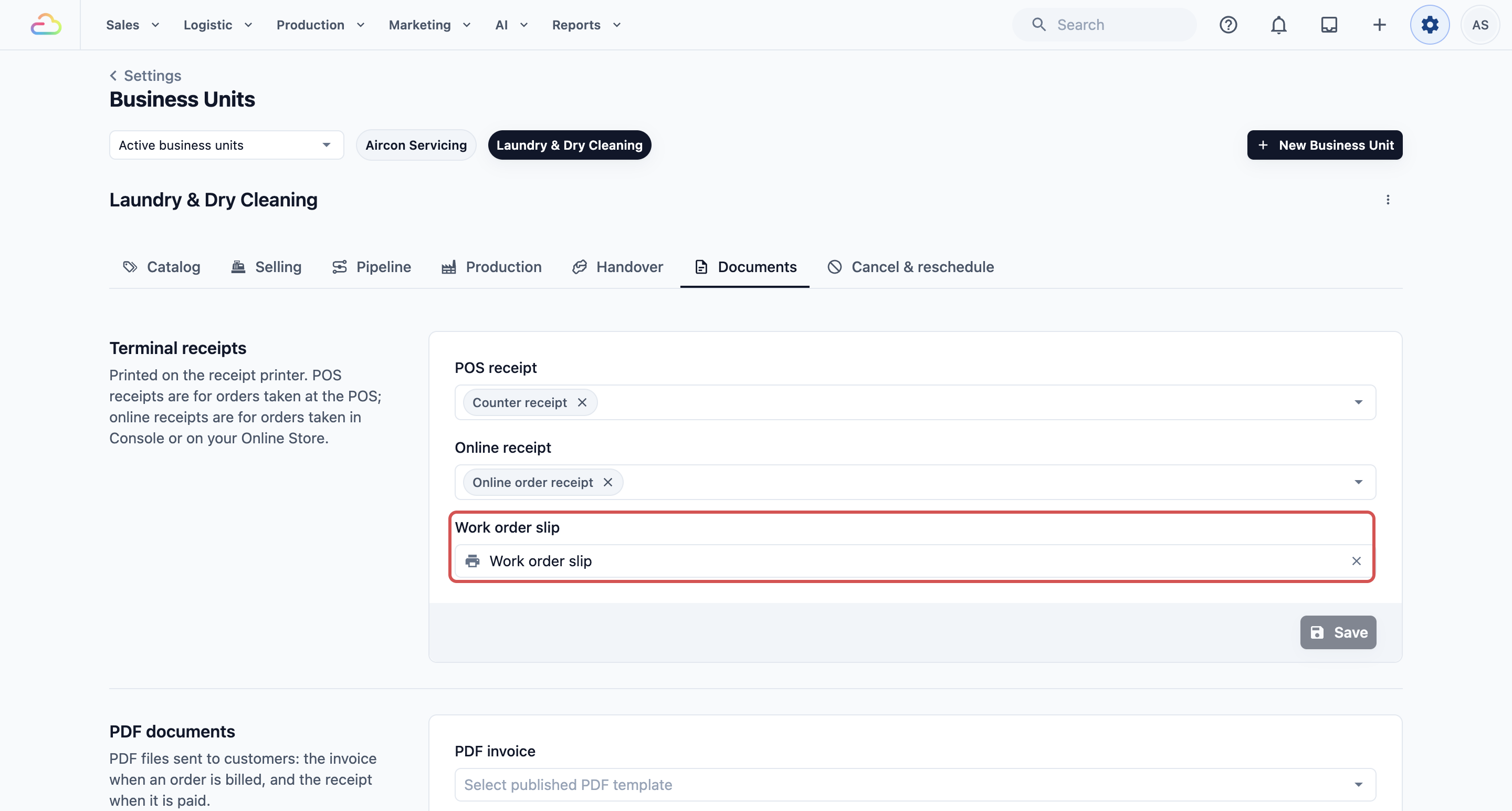Click into the Search field
The width and height of the screenshot is (1512, 811).
click(x=1104, y=25)
